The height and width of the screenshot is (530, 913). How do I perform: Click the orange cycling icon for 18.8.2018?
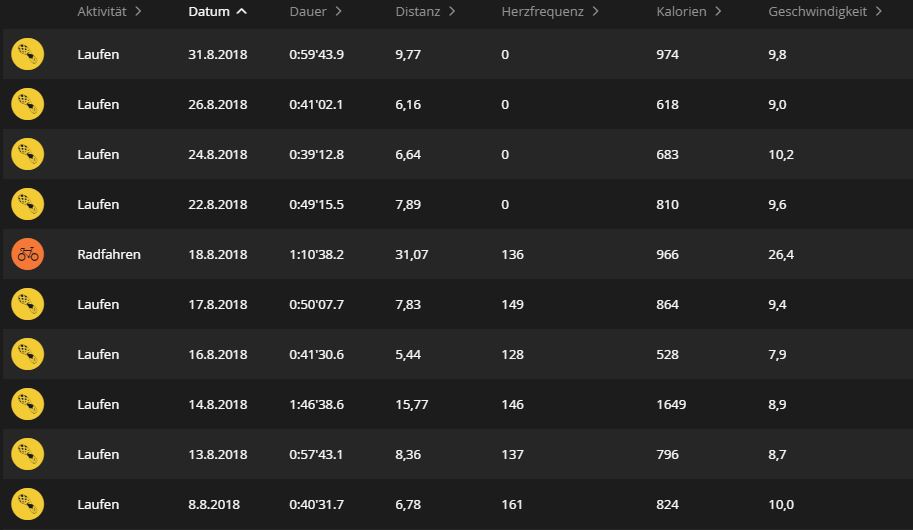click(x=27, y=254)
